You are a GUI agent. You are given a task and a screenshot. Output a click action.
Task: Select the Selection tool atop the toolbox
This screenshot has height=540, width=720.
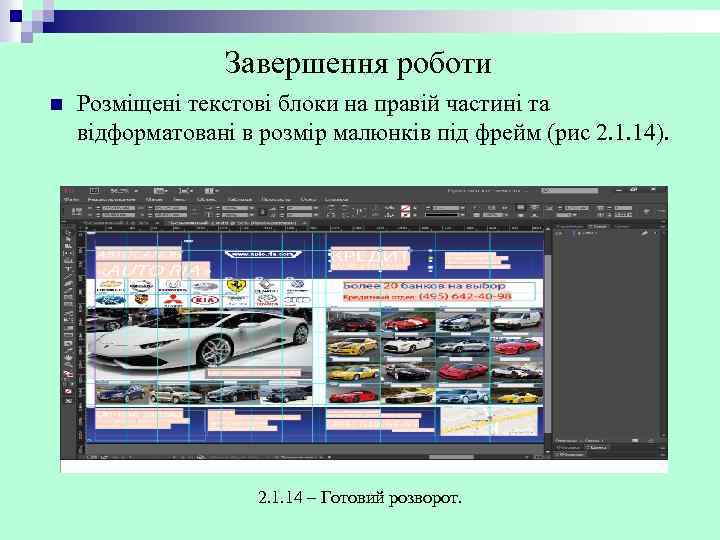68,234
